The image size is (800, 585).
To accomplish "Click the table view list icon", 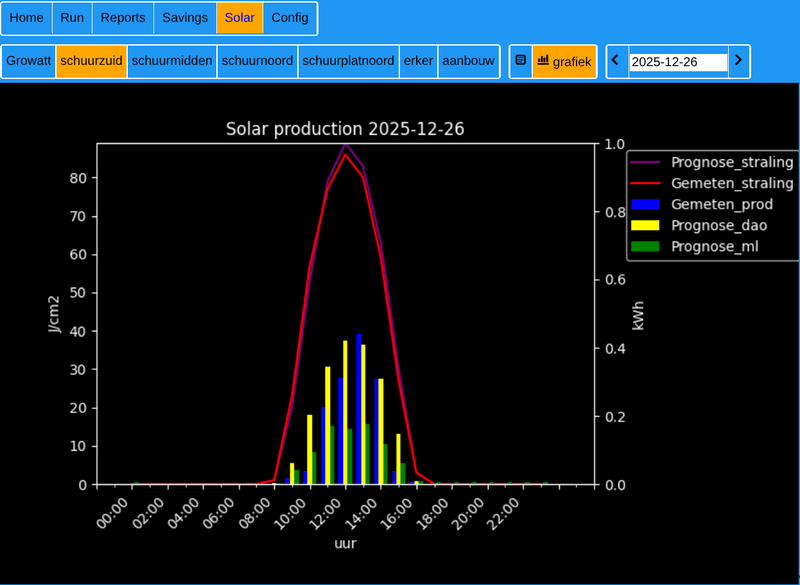I will click(520, 61).
